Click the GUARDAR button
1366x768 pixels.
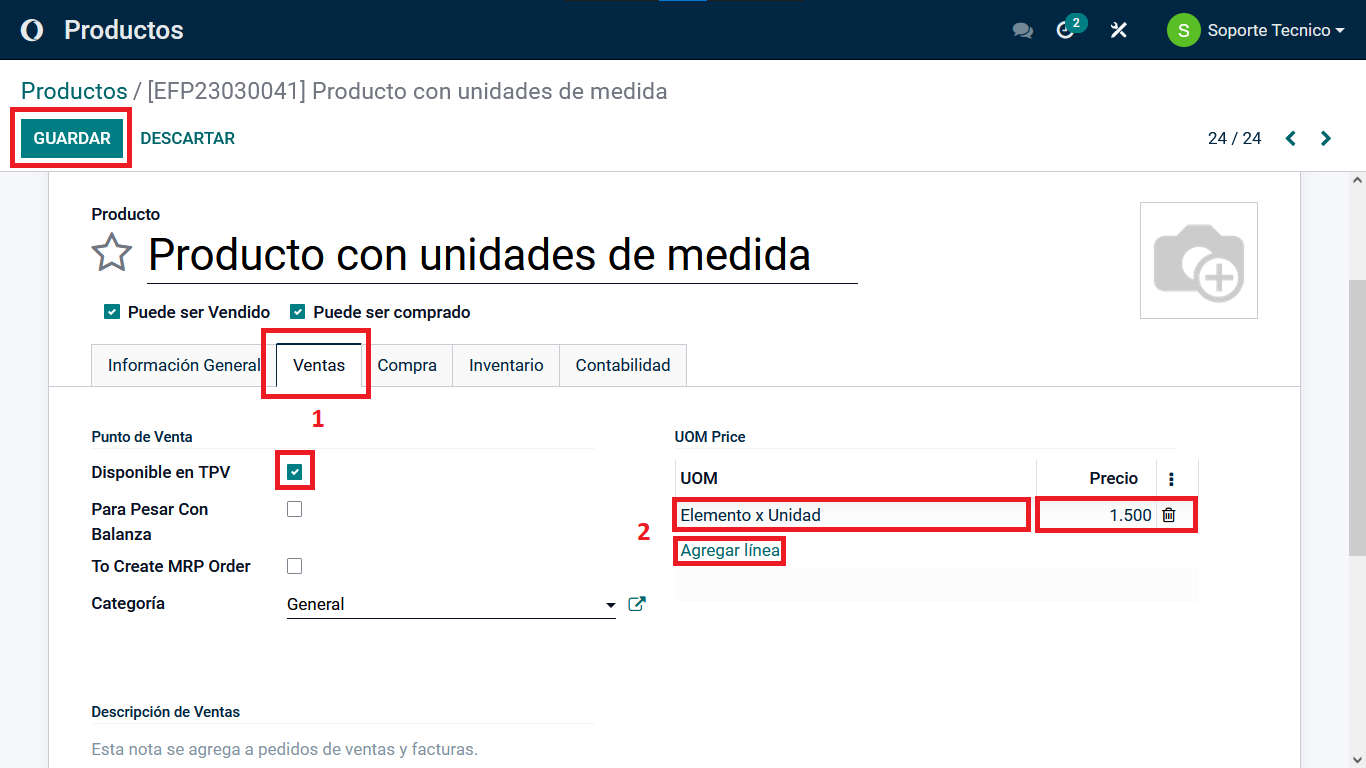pyautogui.click(x=72, y=138)
